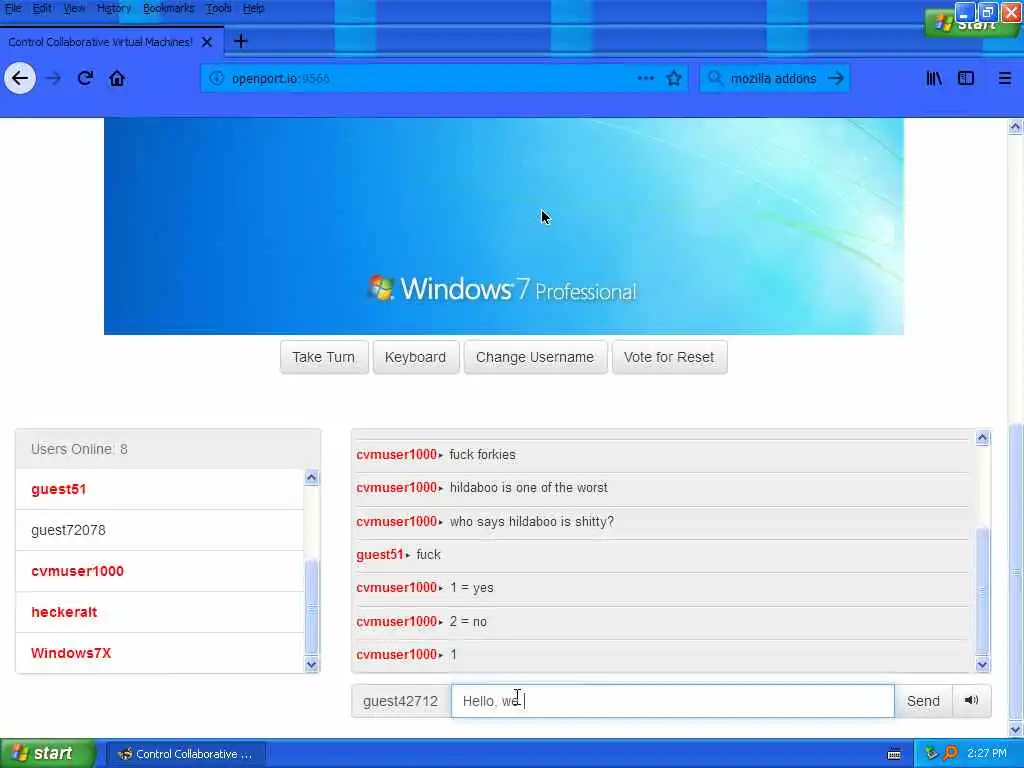Click the XP start button in taskbar
The image size is (1024, 768).
(x=47, y=754)
